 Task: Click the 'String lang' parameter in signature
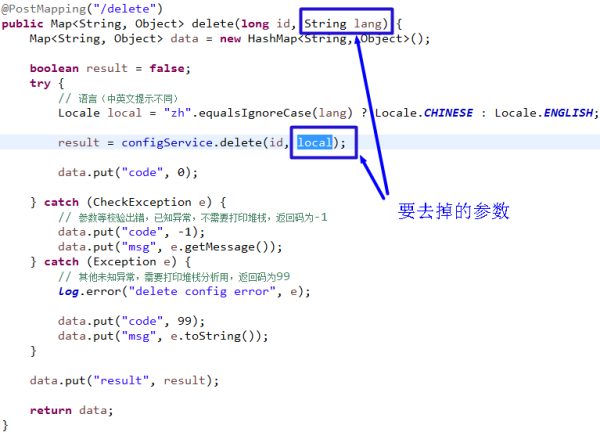click(x=343, y=24)
